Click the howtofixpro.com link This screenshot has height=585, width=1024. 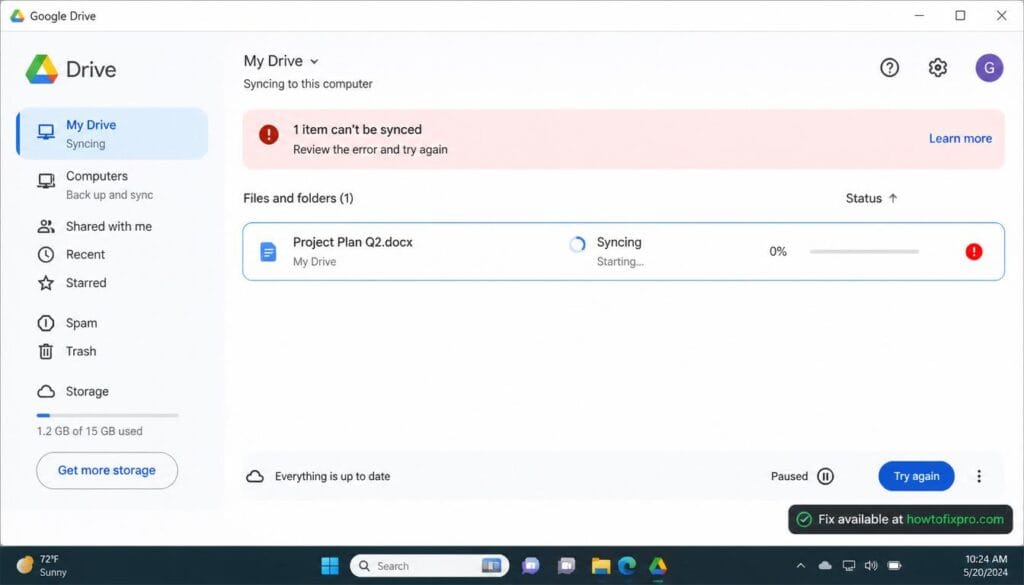pos(955,519)
